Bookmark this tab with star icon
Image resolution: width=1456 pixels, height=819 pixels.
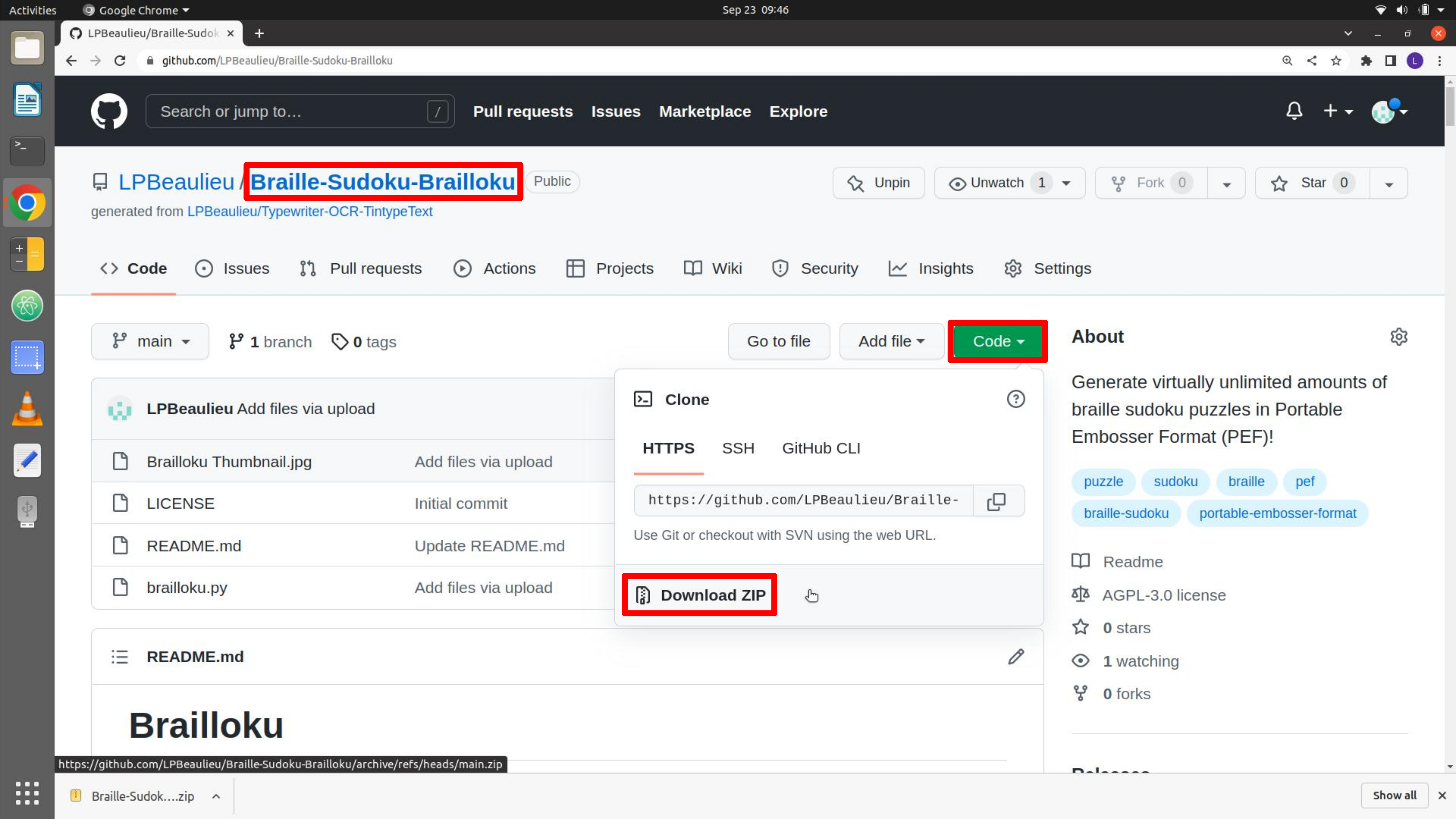[x=1336, y=60]
